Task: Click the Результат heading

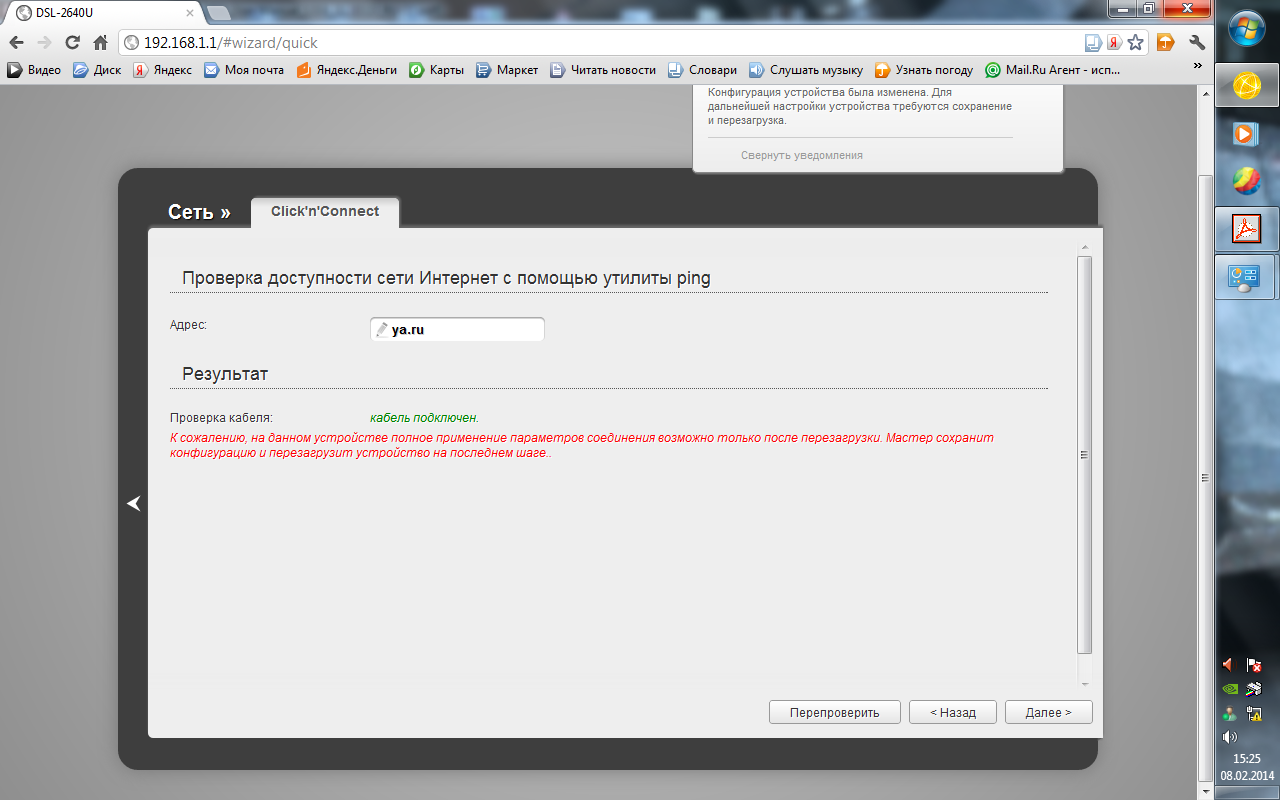Action: pyautogui.click(x=225, y=374)
